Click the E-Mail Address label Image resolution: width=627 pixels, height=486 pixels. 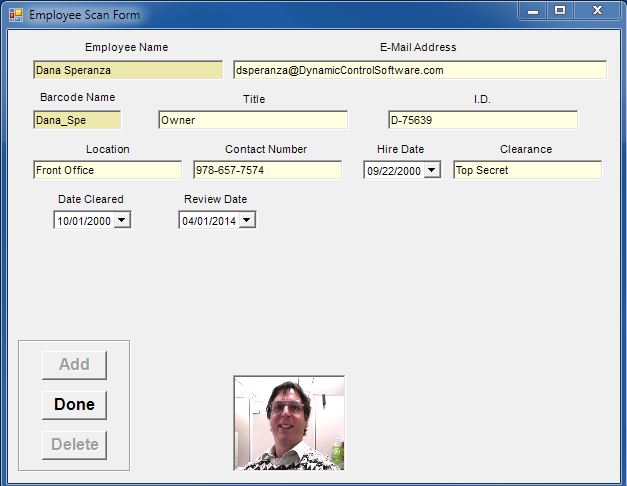tap(418, 47)
